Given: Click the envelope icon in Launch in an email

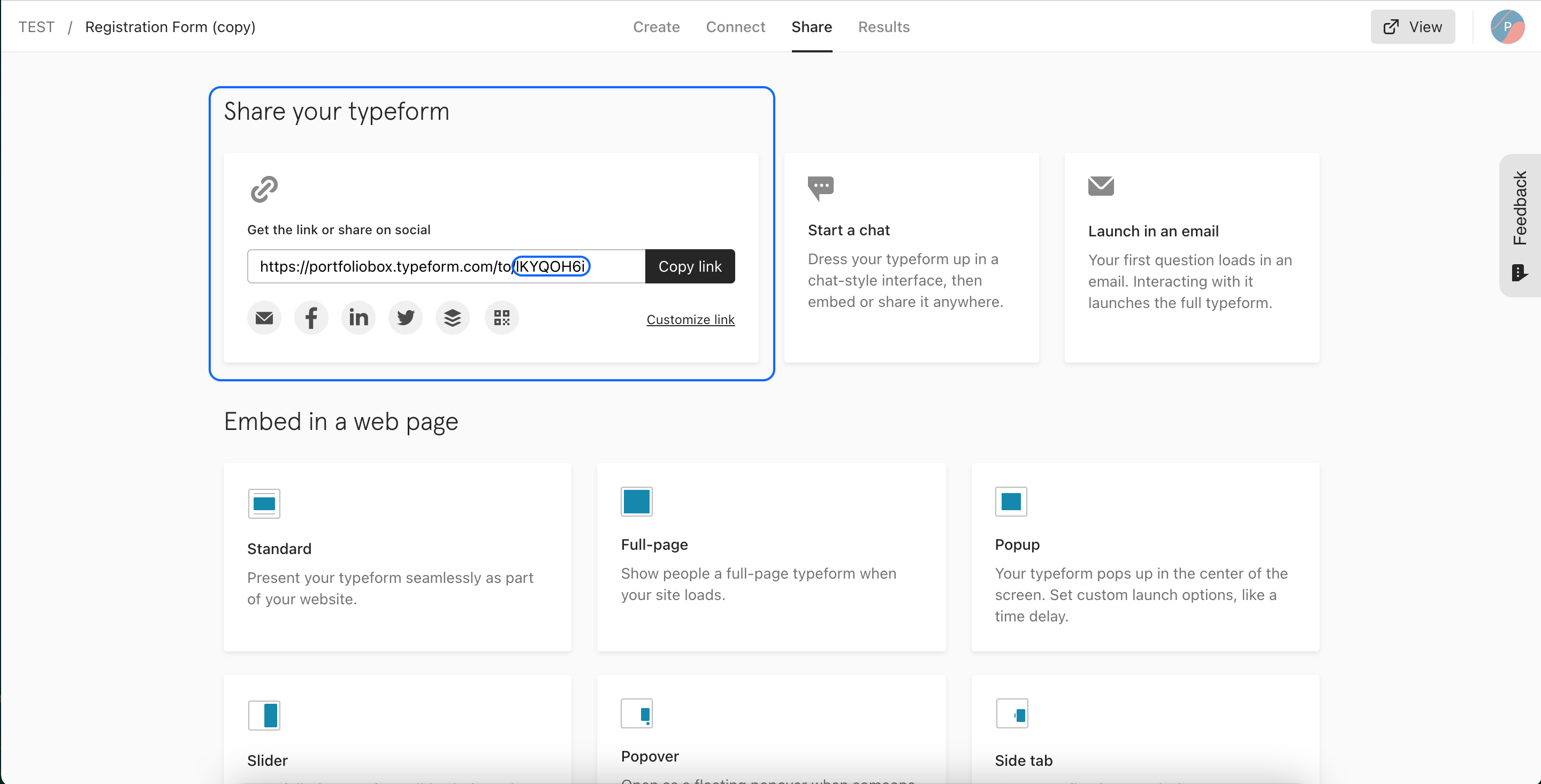Looking at the screenshot, I should click(1101, 186).
